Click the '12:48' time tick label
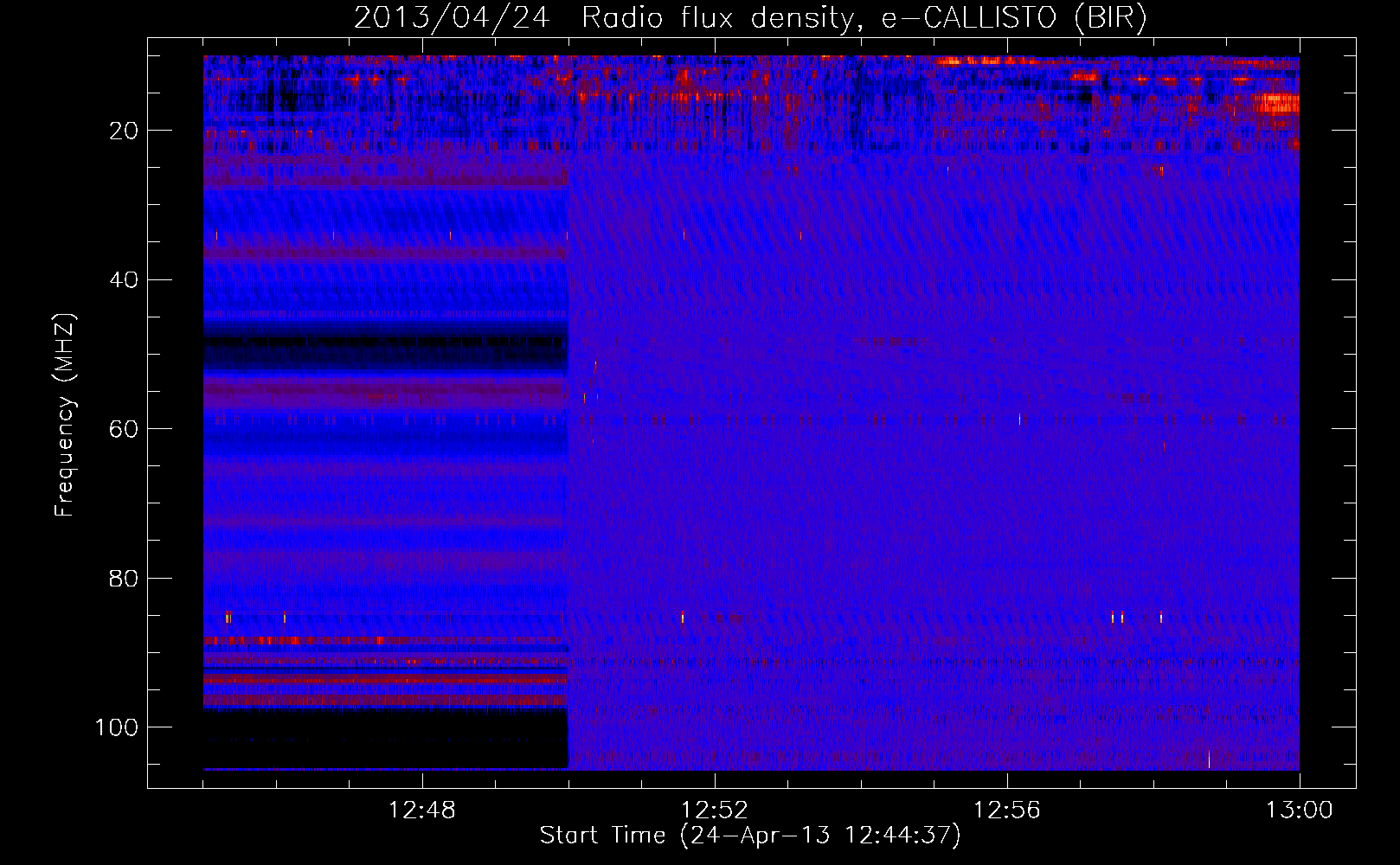The width and height of the screenshot is (1400, 865). click(x=422, y=811)
